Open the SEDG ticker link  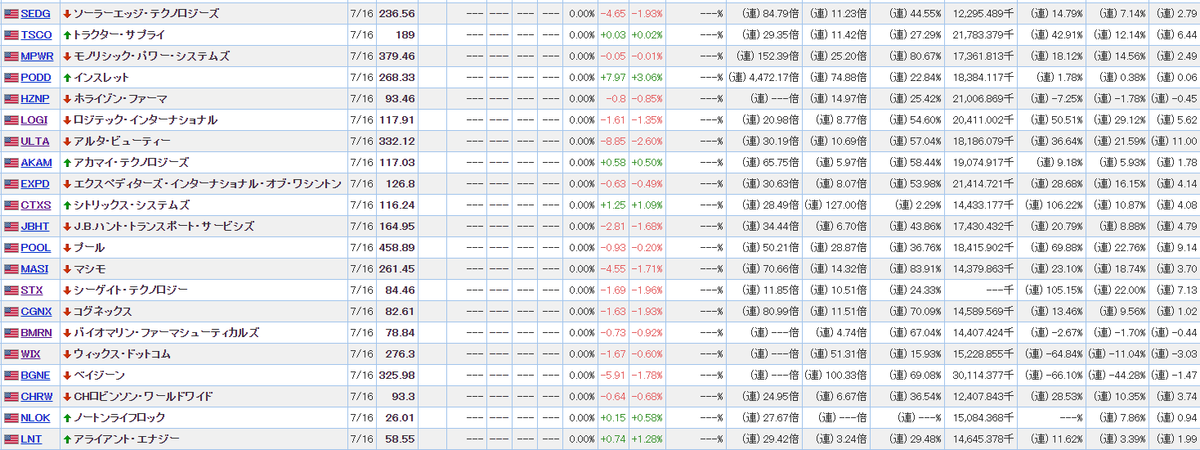pyautogui.click(x=35, y=13)
